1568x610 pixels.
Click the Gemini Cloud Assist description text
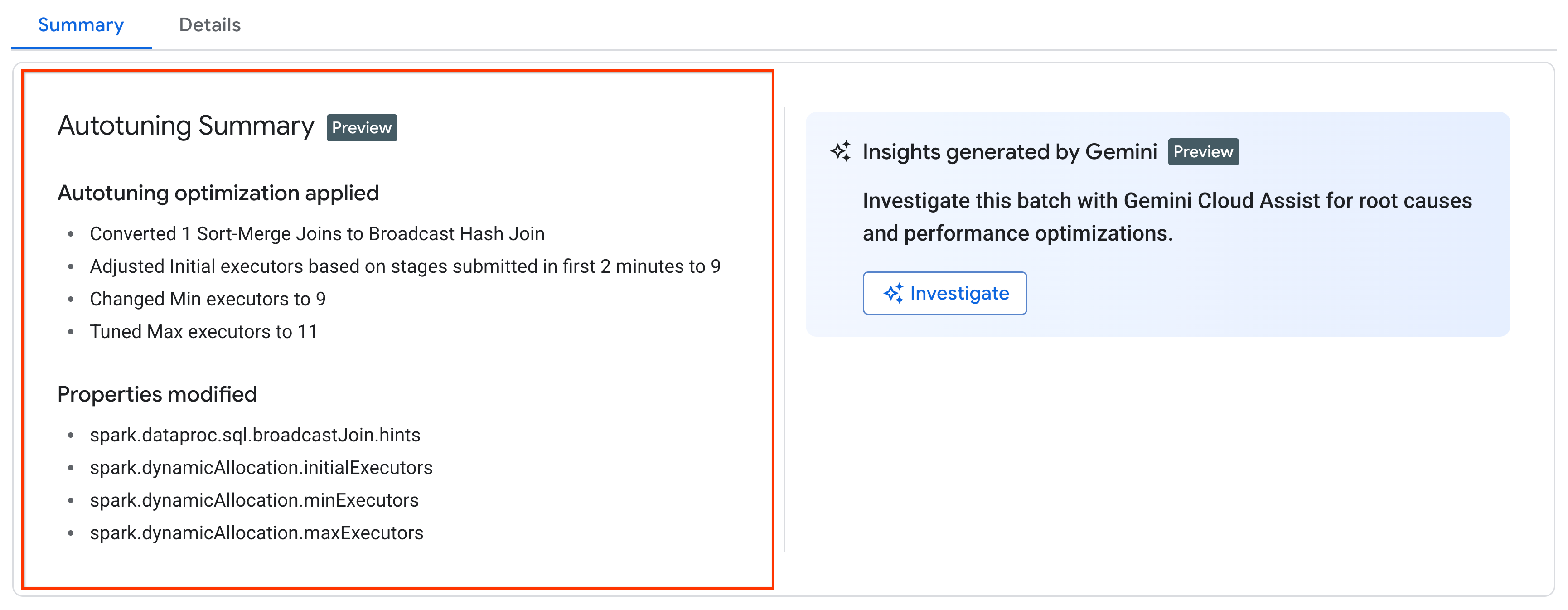coord(1166,217)
